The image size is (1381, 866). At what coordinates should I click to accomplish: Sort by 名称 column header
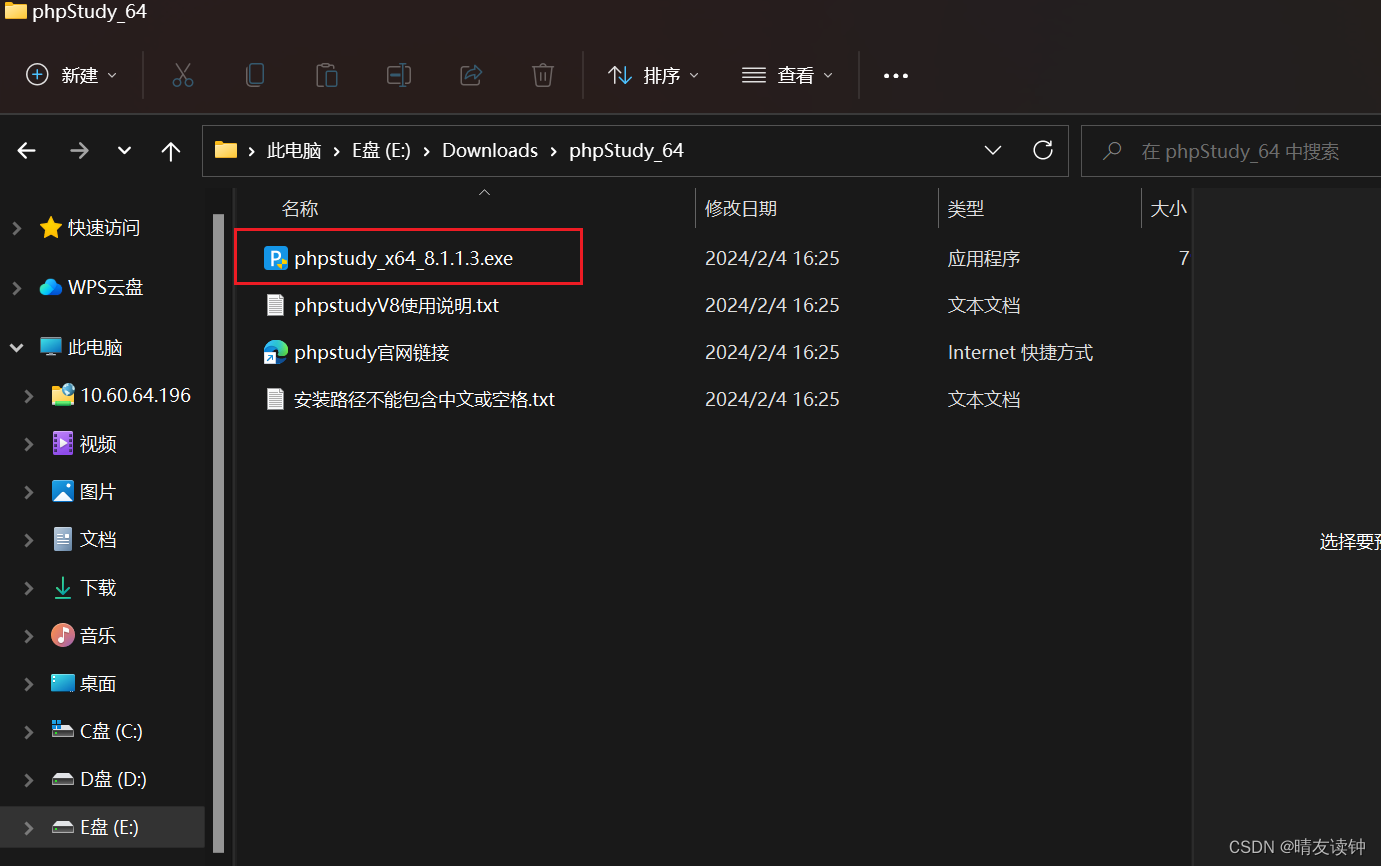(300, 208)
